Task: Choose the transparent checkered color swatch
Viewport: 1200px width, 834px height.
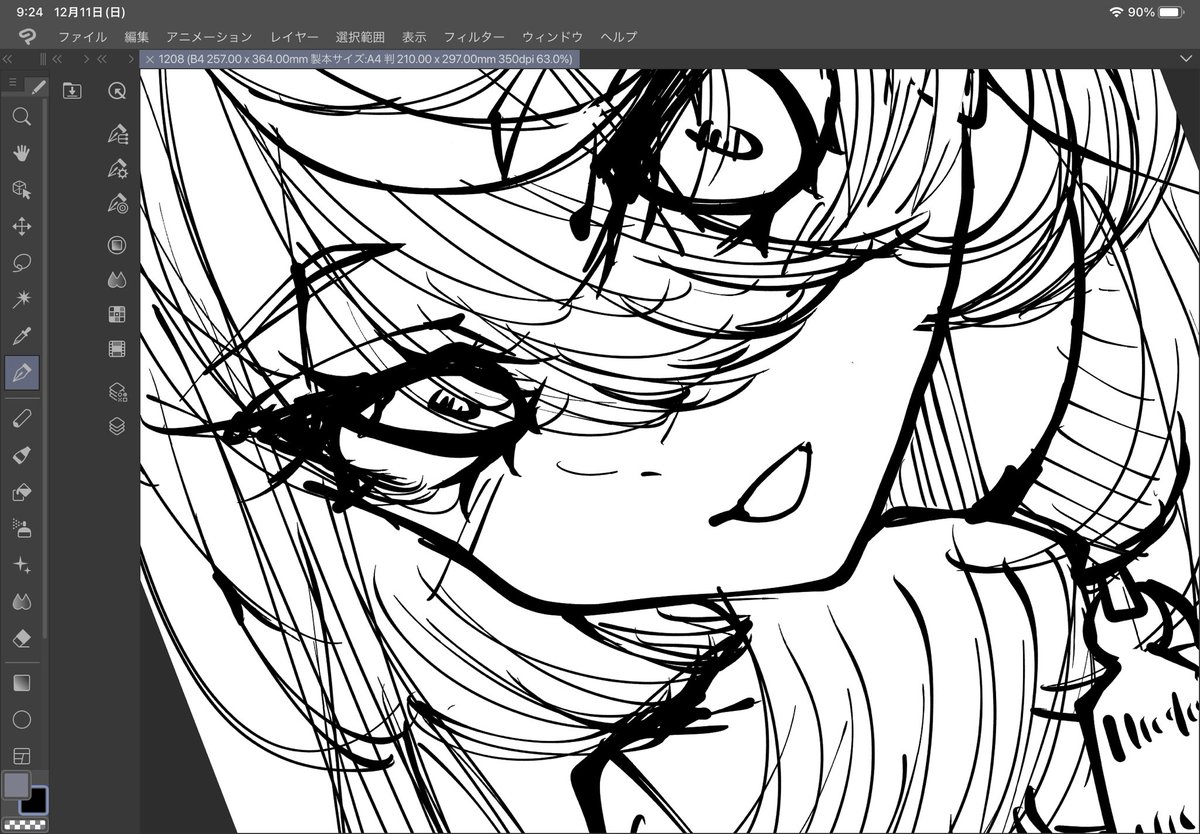Action: pos(23,824)
